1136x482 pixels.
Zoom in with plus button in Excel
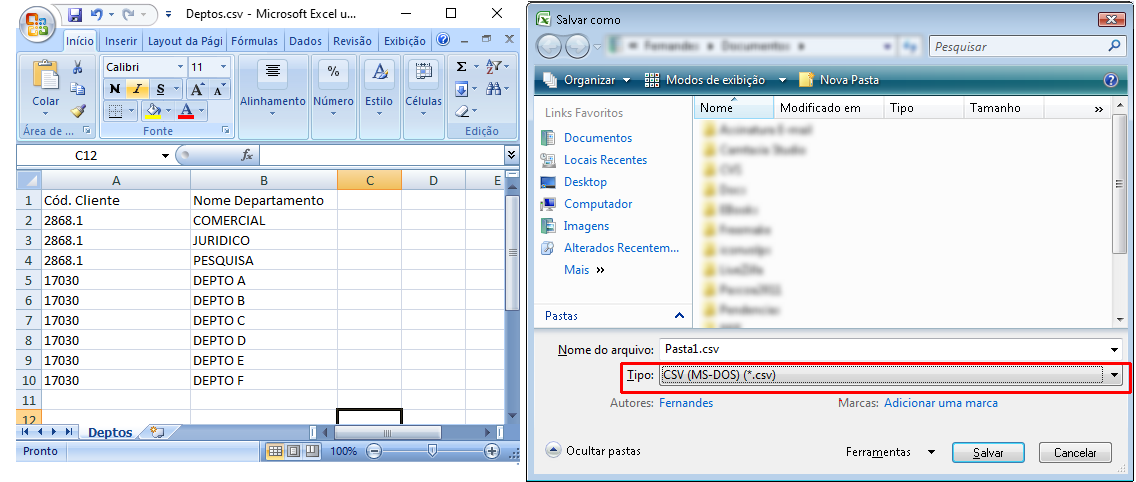pyautogui.click(x=492, y=452)
